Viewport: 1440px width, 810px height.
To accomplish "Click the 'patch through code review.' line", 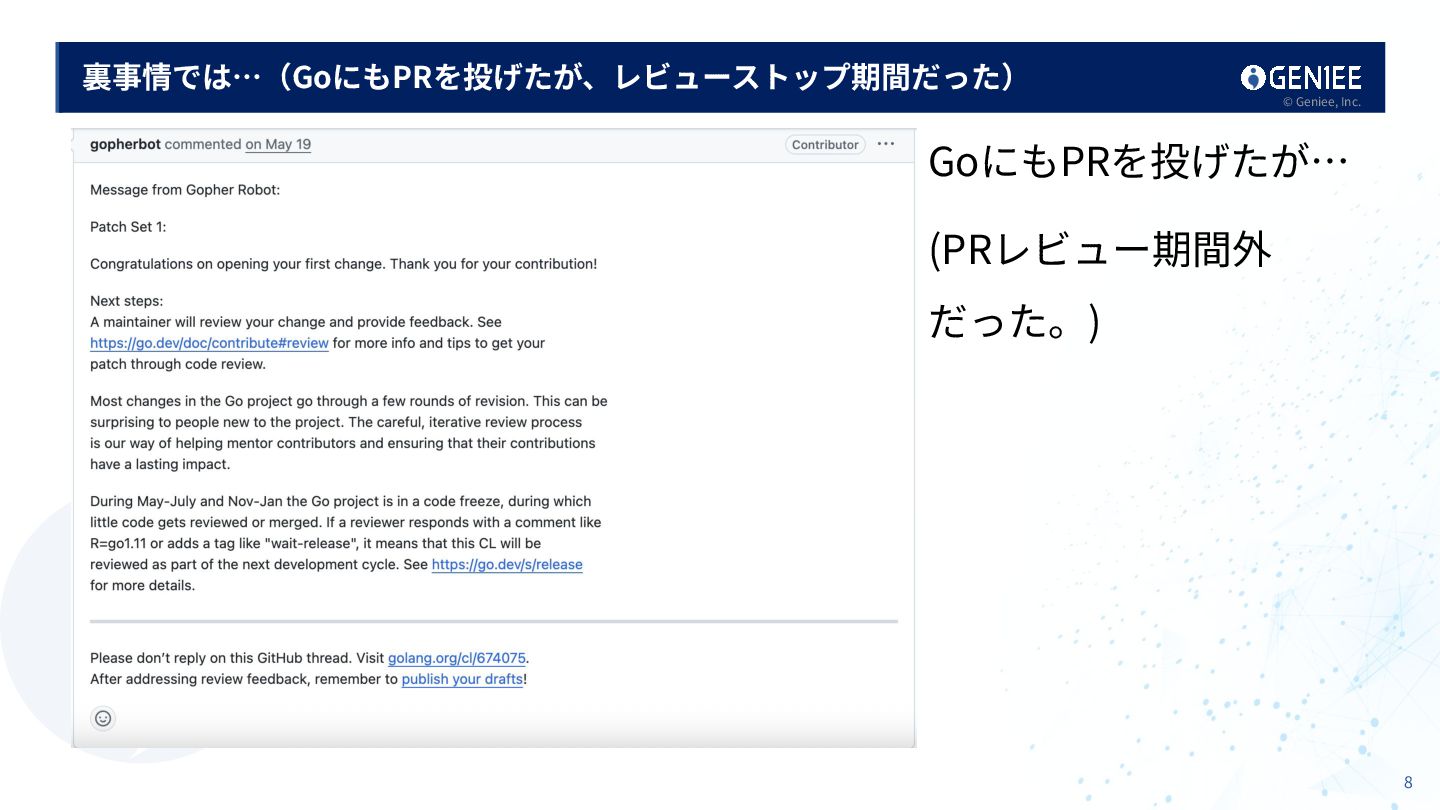I will [x=178, y=364].
